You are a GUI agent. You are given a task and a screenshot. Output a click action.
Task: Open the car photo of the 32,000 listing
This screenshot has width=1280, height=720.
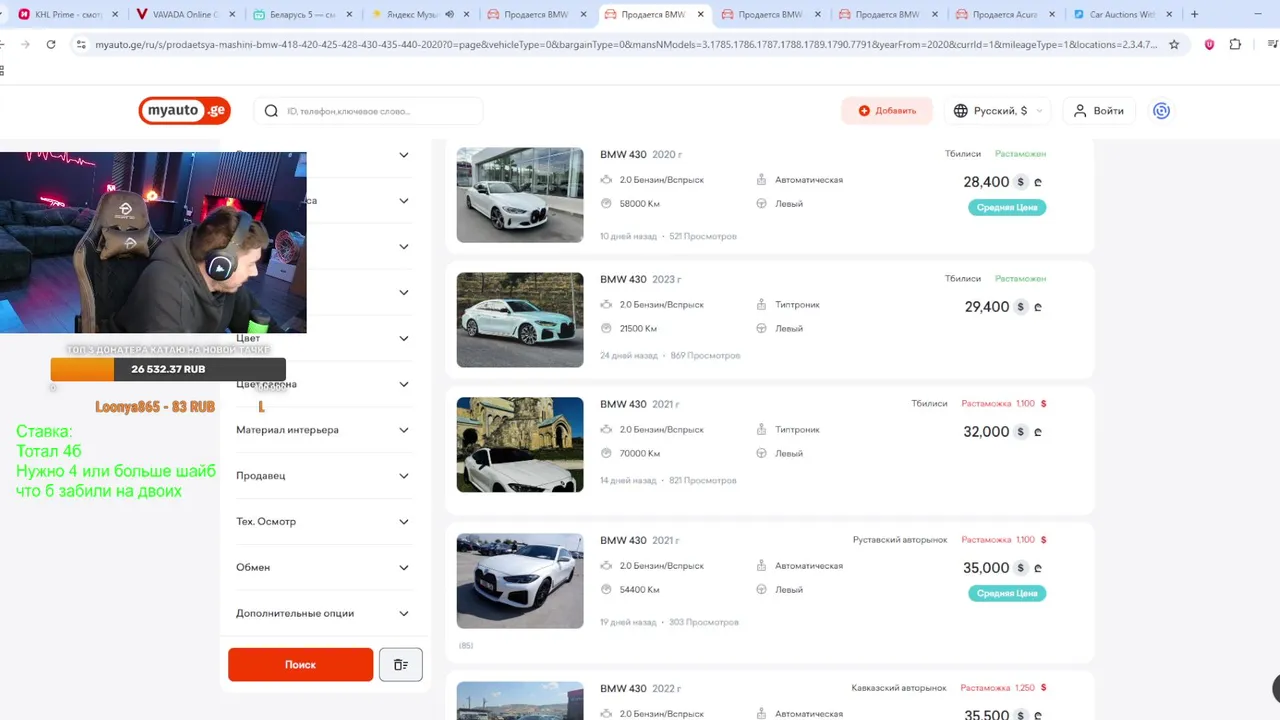[520, 445]
